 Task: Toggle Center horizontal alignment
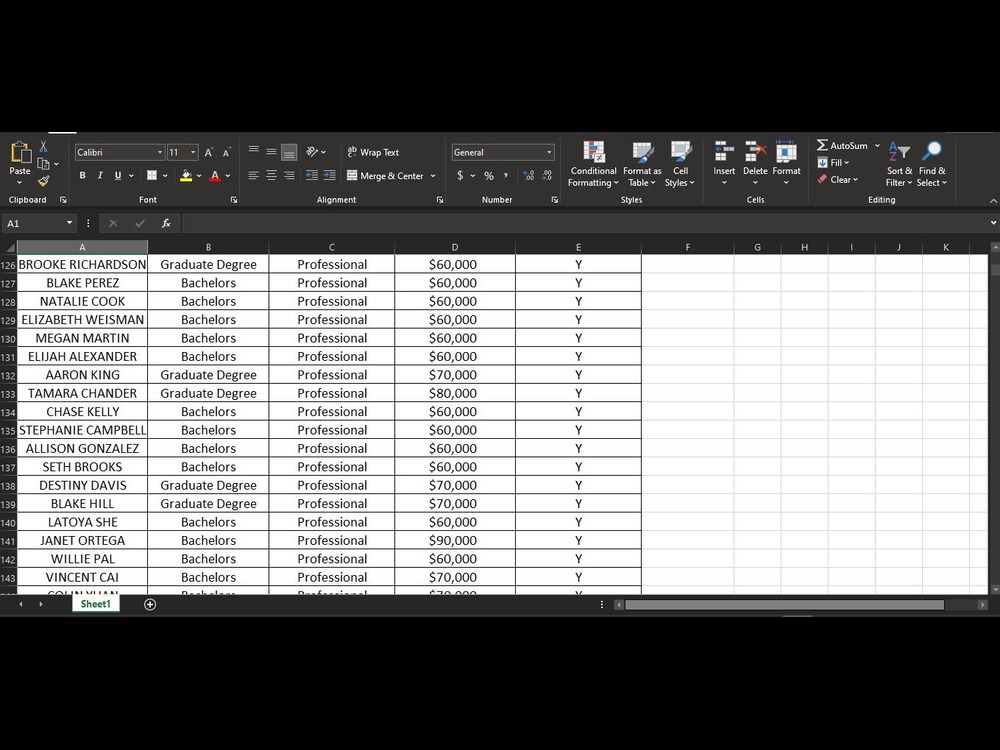point(272,175)
